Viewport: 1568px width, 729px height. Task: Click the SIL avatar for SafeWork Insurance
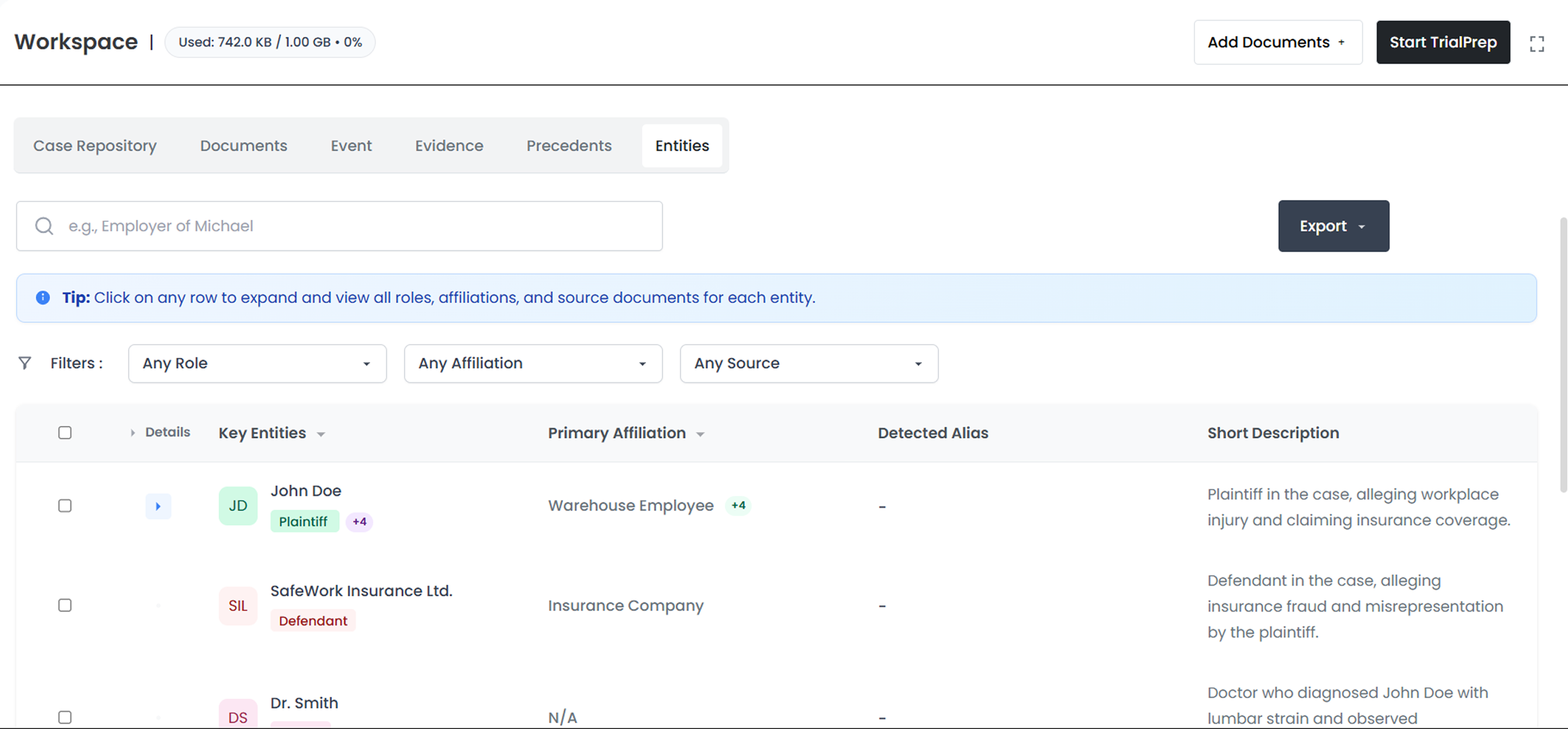coord(238,606)
